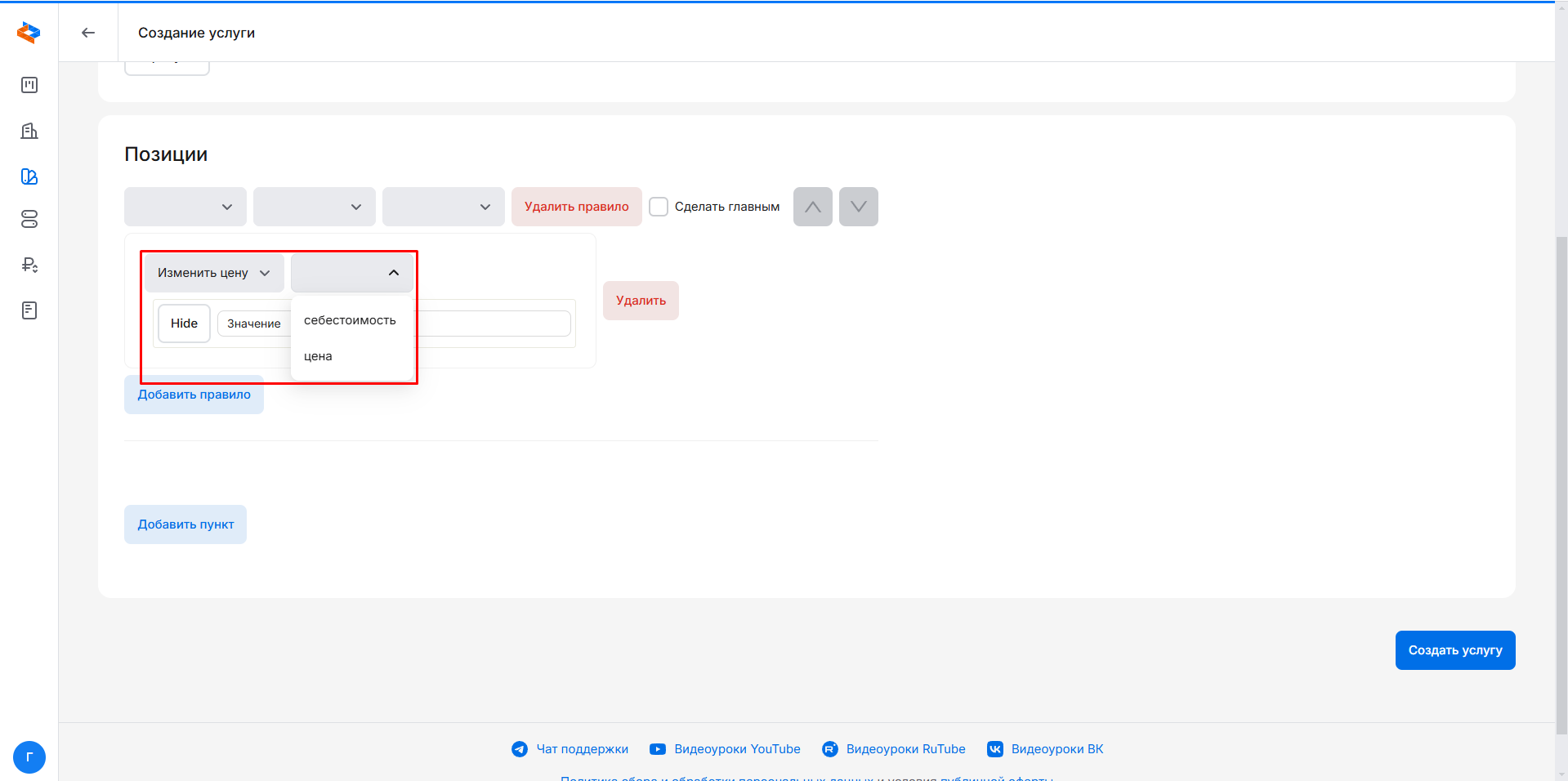This screenshot has height=781, width=1568.
Task: Click the user avatar with letter Г
Action: tap(29, 757)
